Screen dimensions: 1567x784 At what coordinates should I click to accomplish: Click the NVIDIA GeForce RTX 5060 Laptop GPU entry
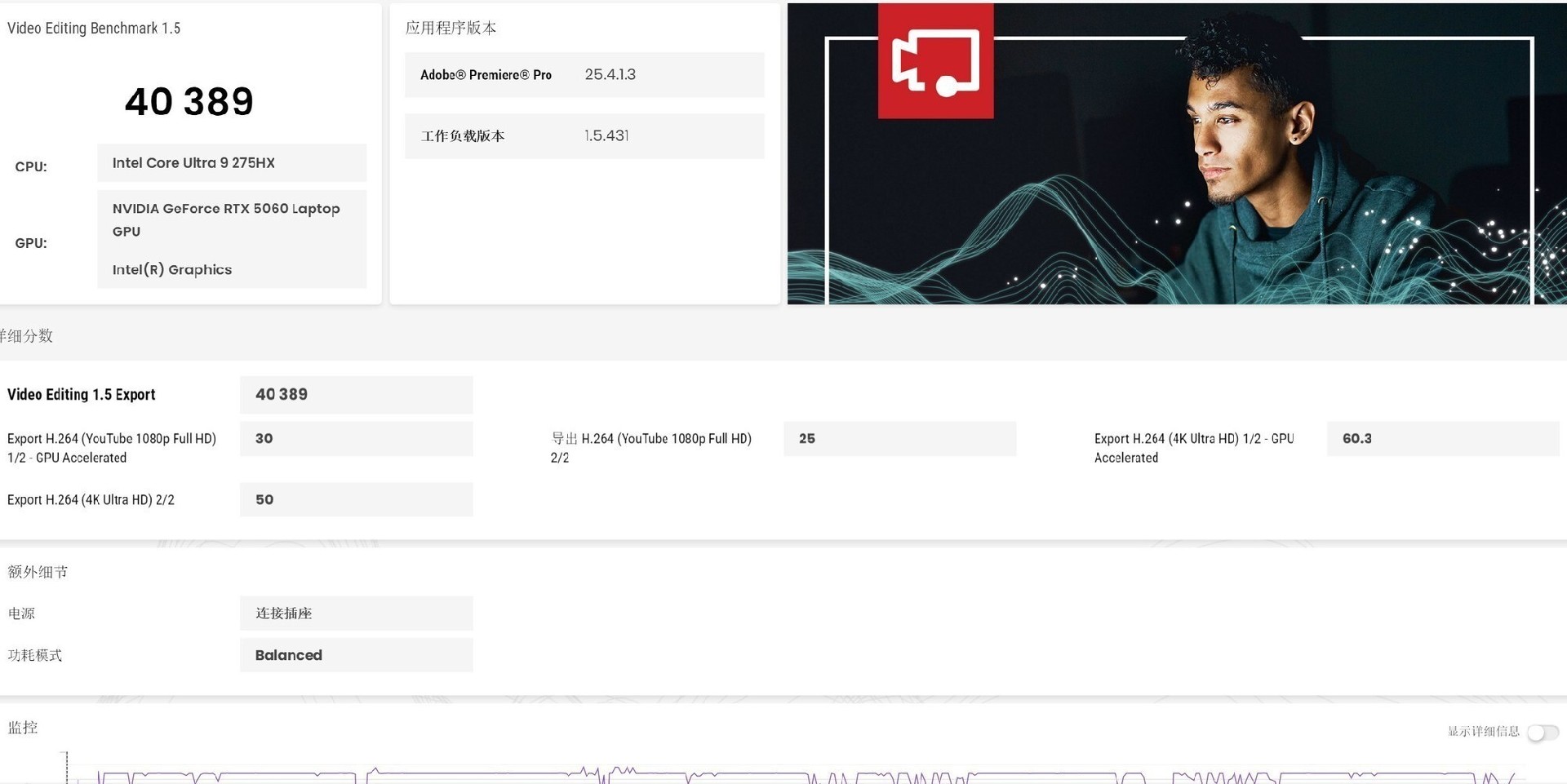click(x=231, y=219)
